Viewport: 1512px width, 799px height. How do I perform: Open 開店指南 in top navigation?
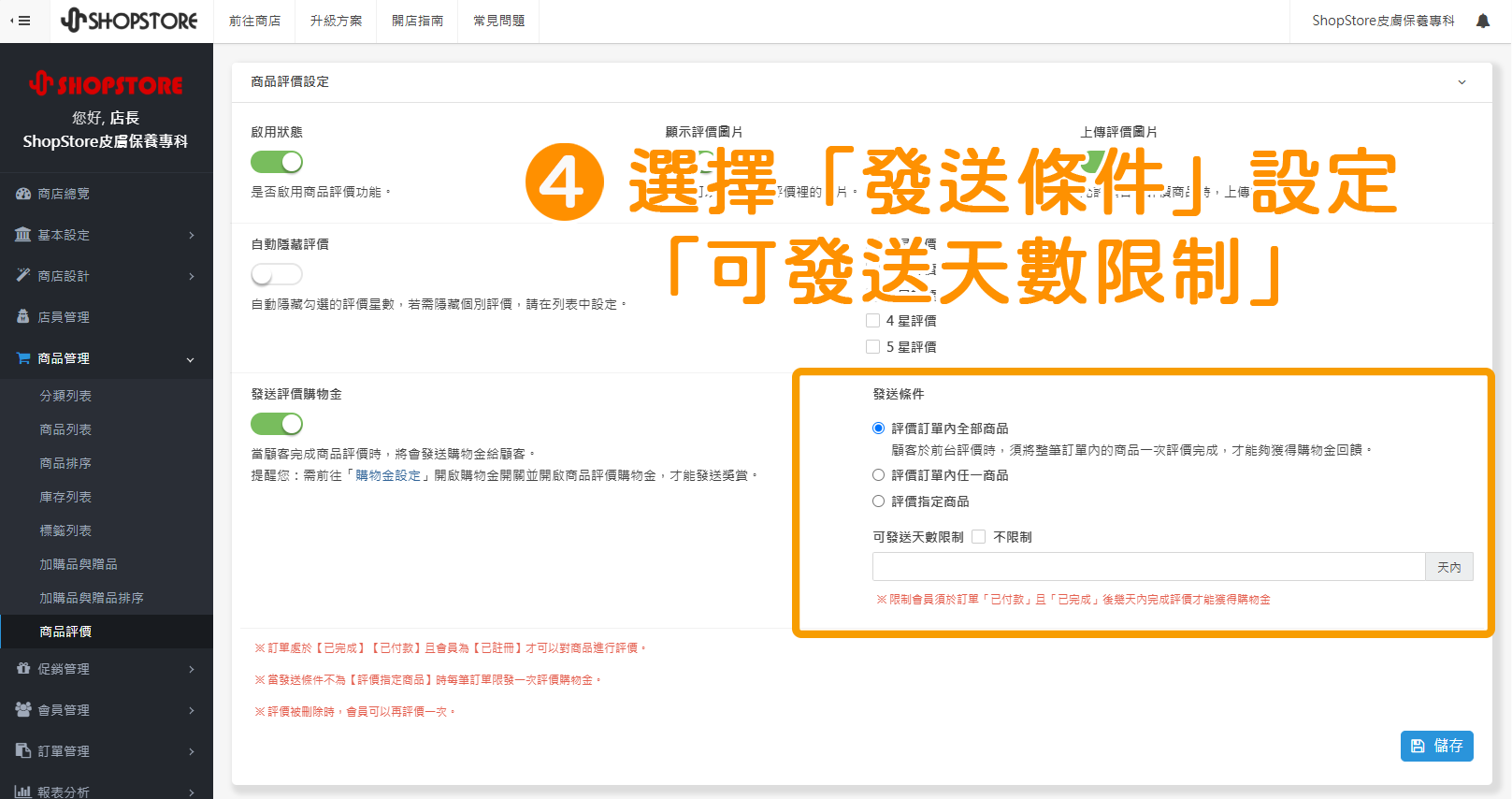(417, 21)
